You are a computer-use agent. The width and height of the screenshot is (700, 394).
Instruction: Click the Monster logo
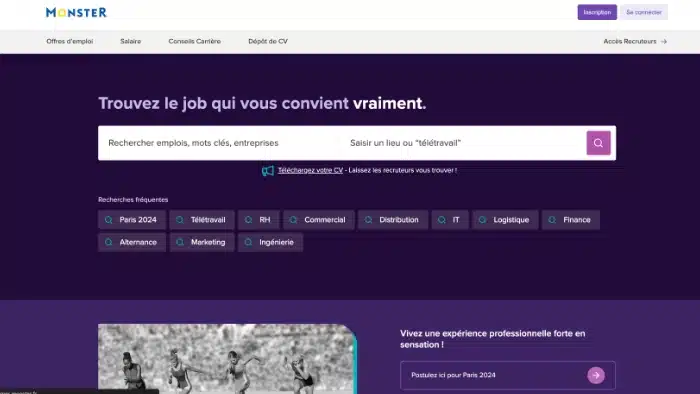(x=76, y=12)
